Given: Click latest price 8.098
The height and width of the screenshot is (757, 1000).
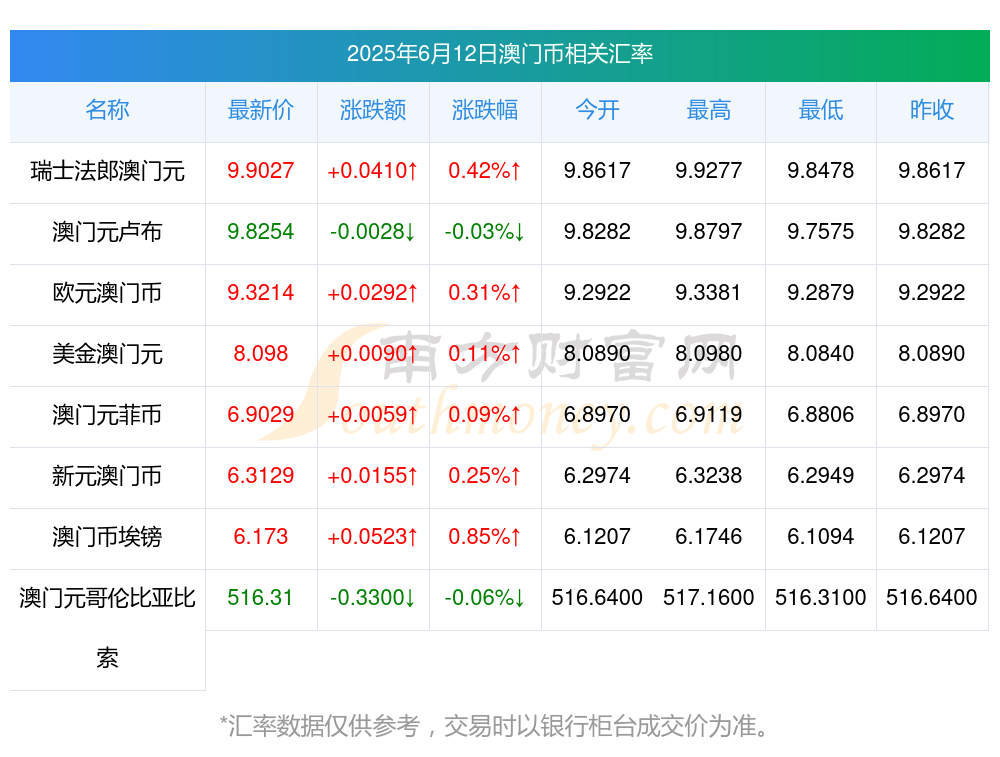Looking at the screenshot, I should coord(261,353).
